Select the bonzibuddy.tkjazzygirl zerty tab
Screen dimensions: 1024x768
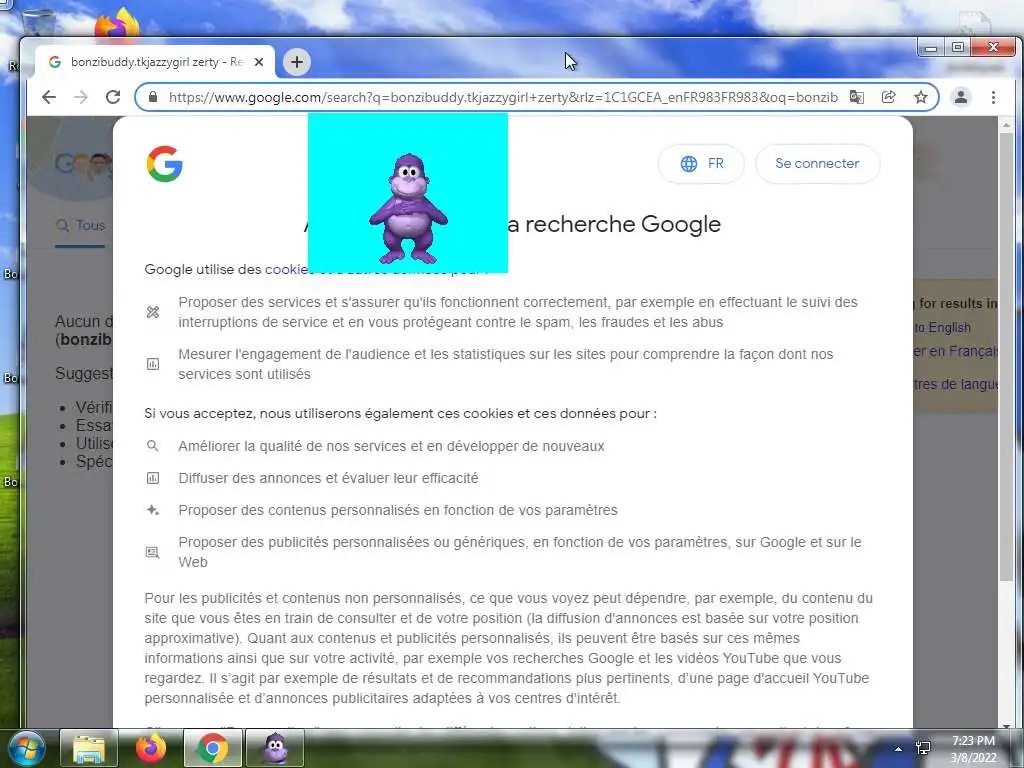(156, 62)
